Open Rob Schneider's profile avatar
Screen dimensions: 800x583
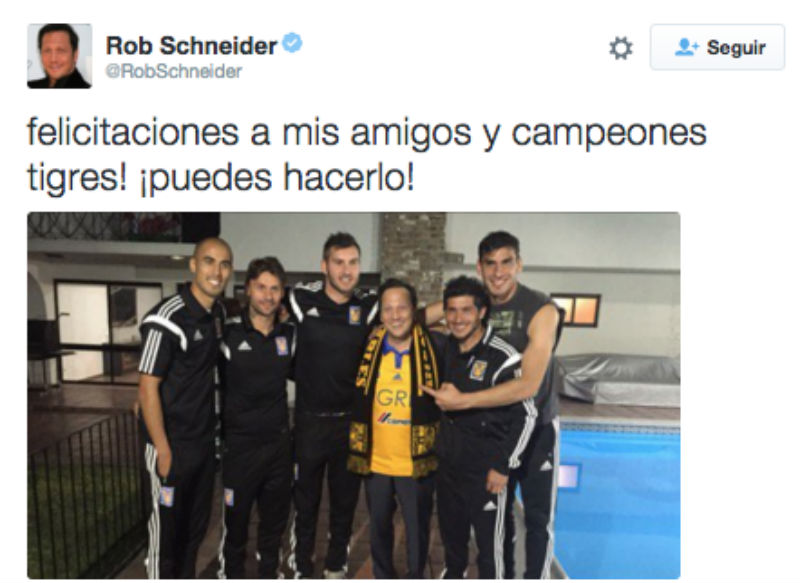[60, 56]
